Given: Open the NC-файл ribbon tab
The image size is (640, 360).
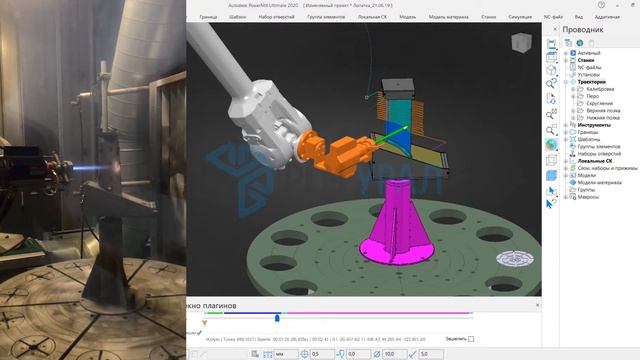Looking at the screenshot, I should pos(553,17).
